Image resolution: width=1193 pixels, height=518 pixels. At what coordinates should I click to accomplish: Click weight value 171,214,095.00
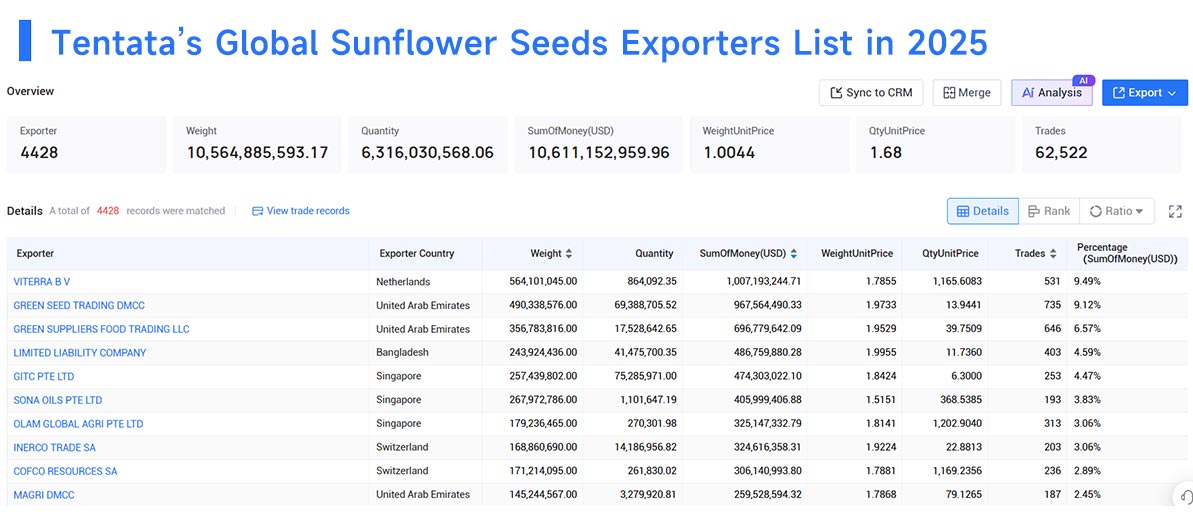[543, 471]
